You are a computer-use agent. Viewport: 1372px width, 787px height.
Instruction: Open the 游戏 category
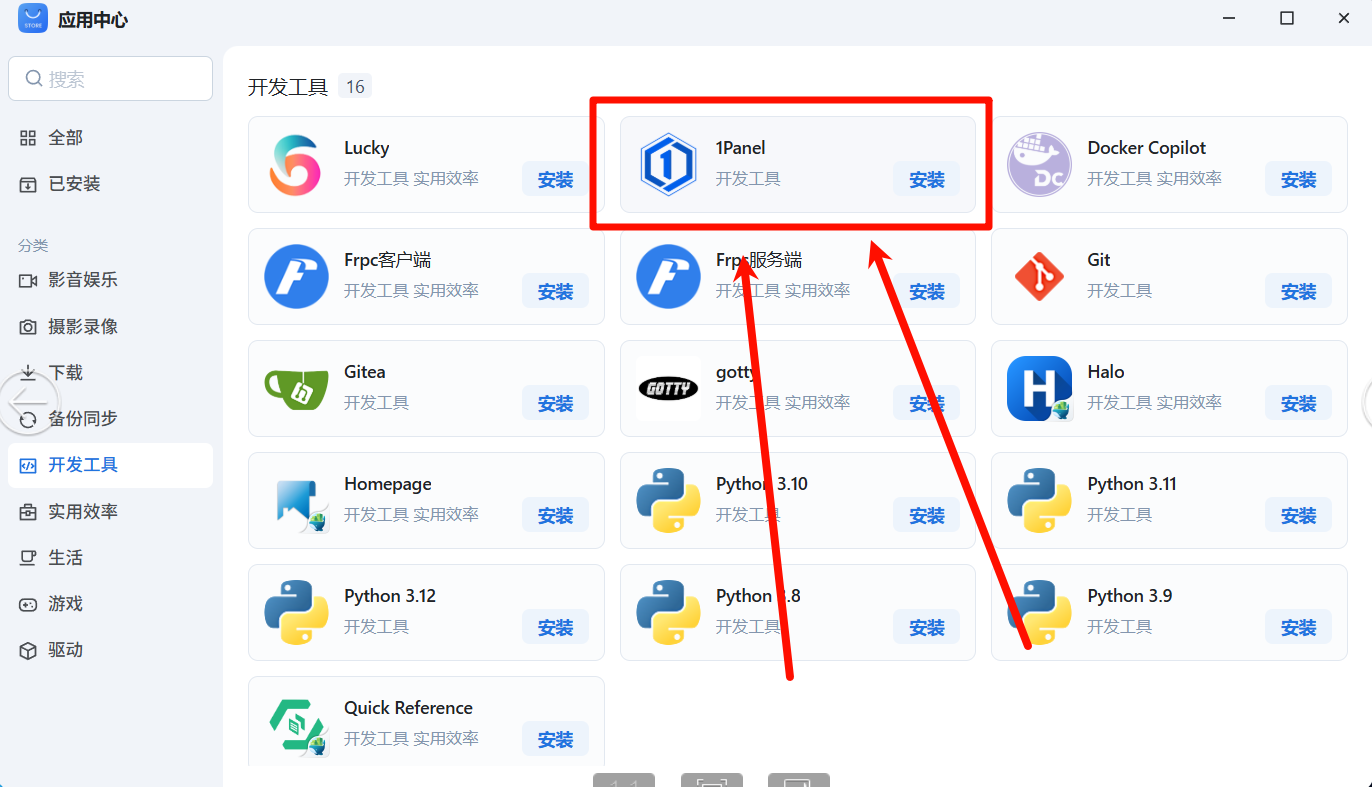tap(110, 604)
